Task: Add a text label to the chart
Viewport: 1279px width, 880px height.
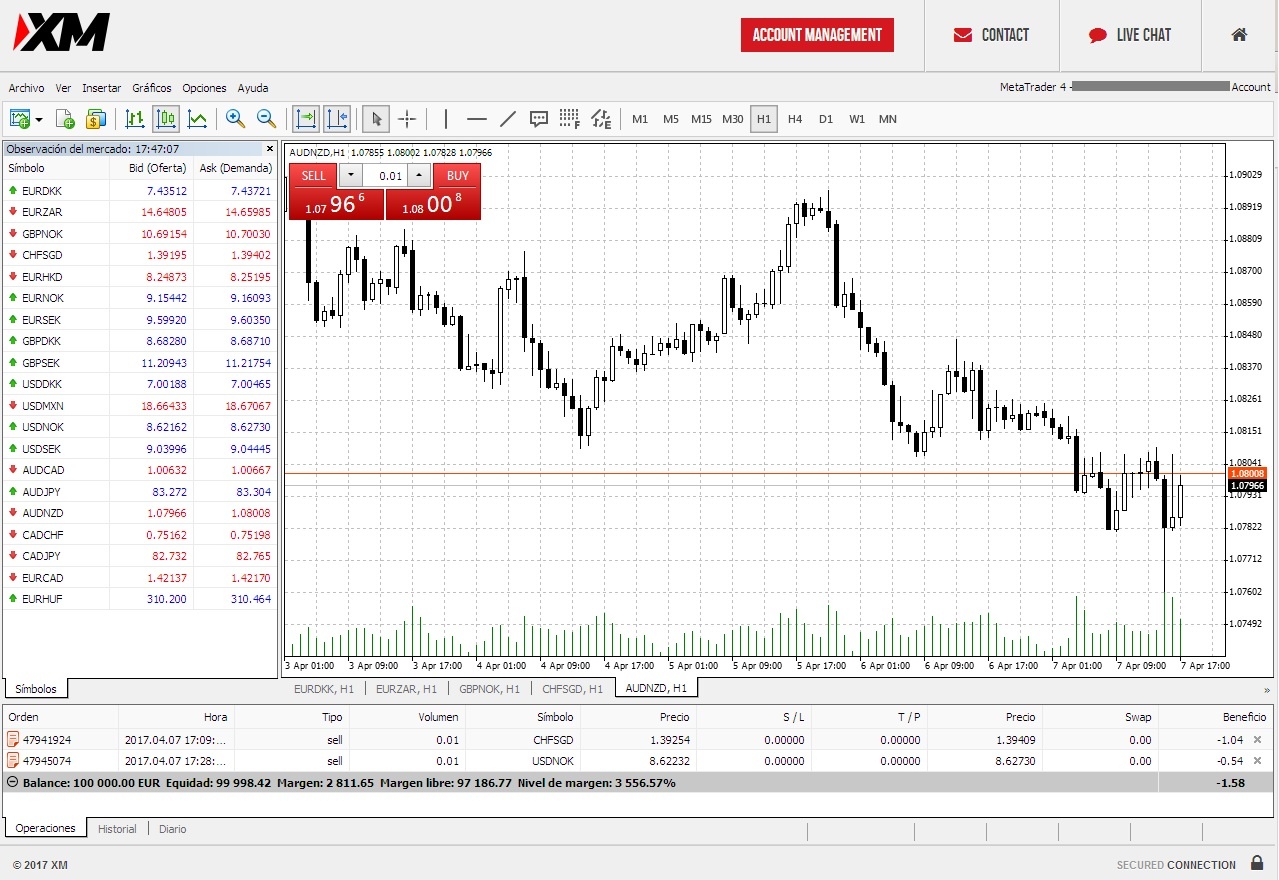Action: pyautogui.click(x=539, y=119)
